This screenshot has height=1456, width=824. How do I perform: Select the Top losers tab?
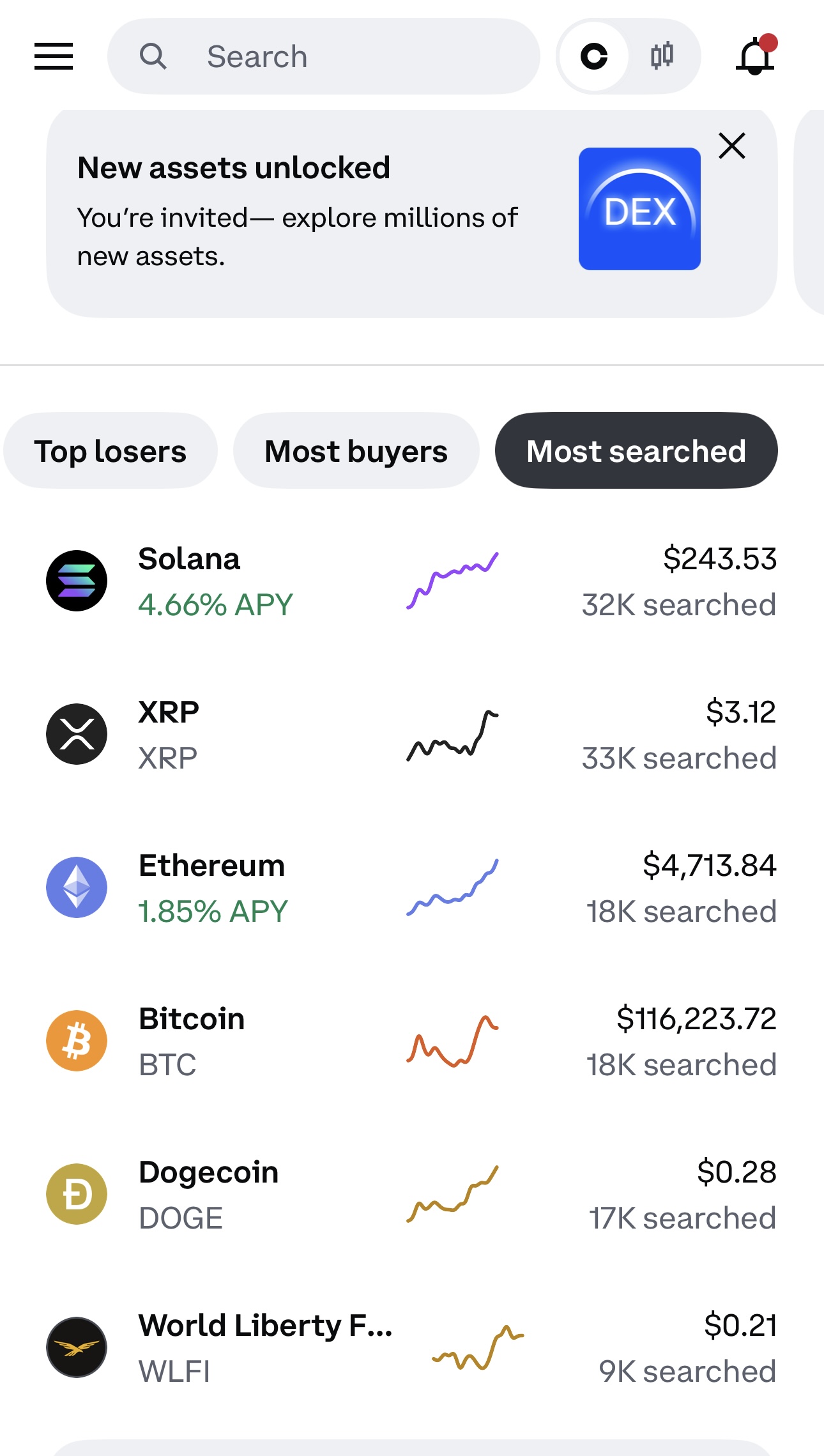pyautogui.click(x=111, y=451)
